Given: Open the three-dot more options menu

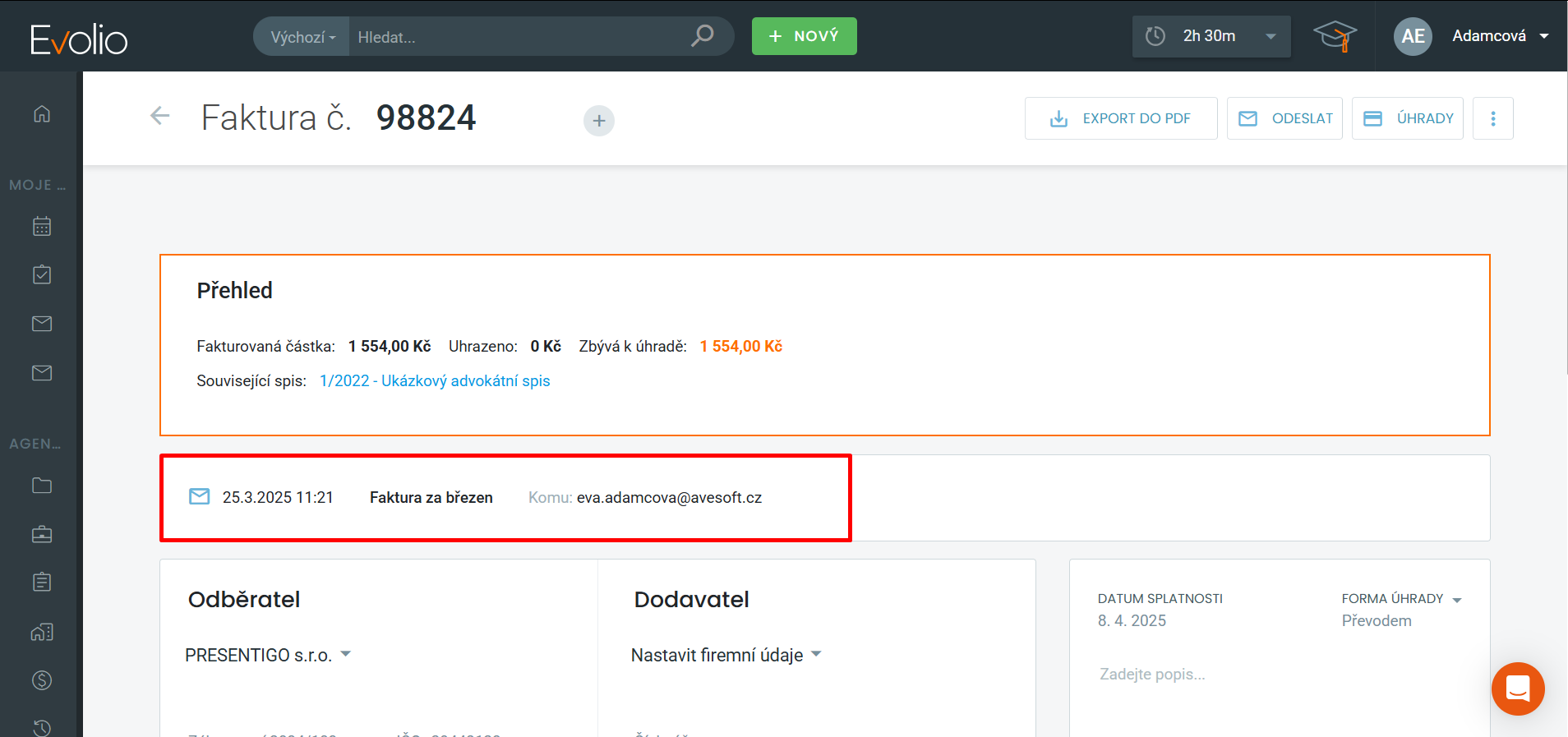Looking at the screenshot, I should click(1492, 118).
